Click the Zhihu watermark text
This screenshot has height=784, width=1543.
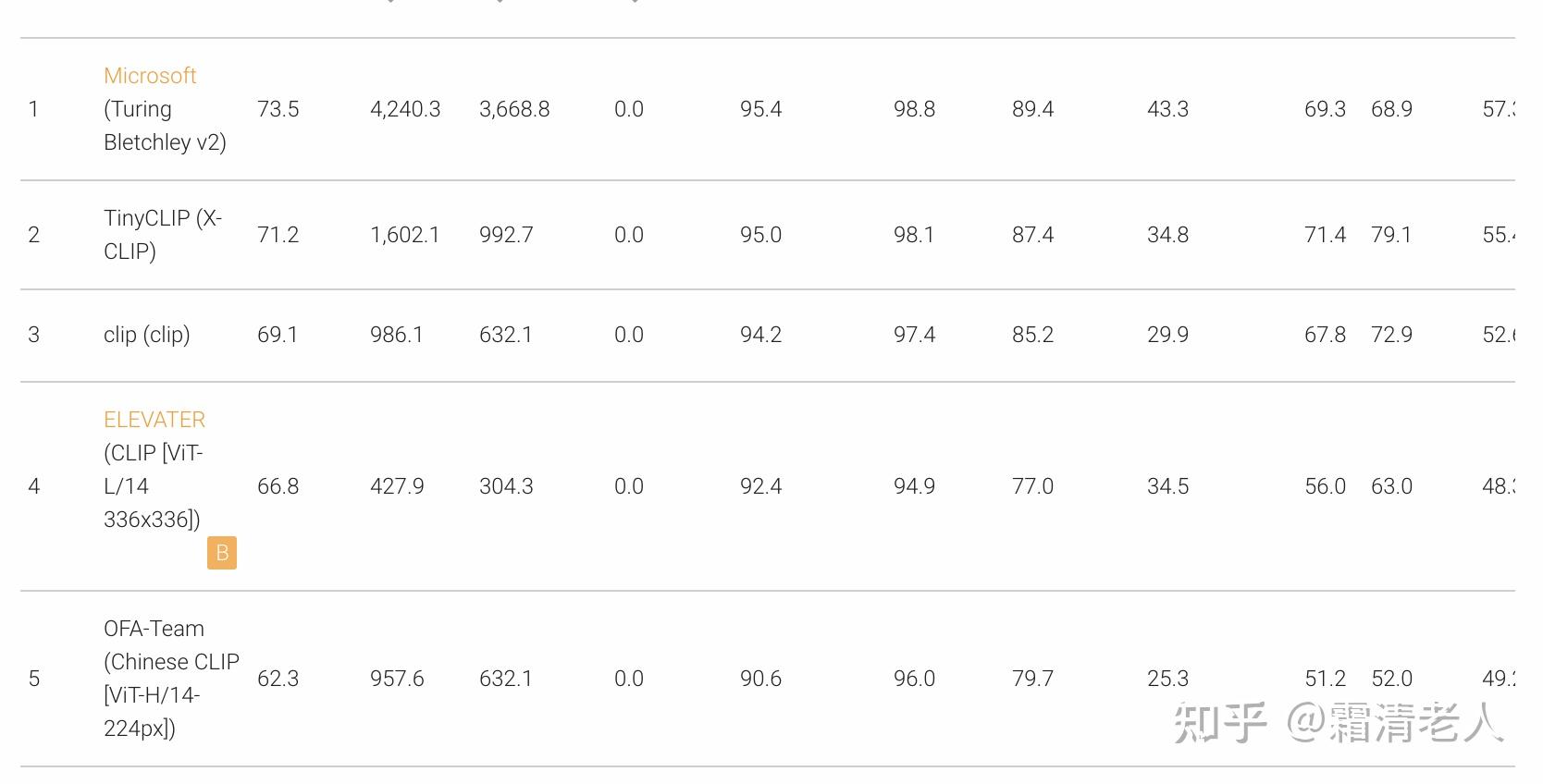point(1339,722)
